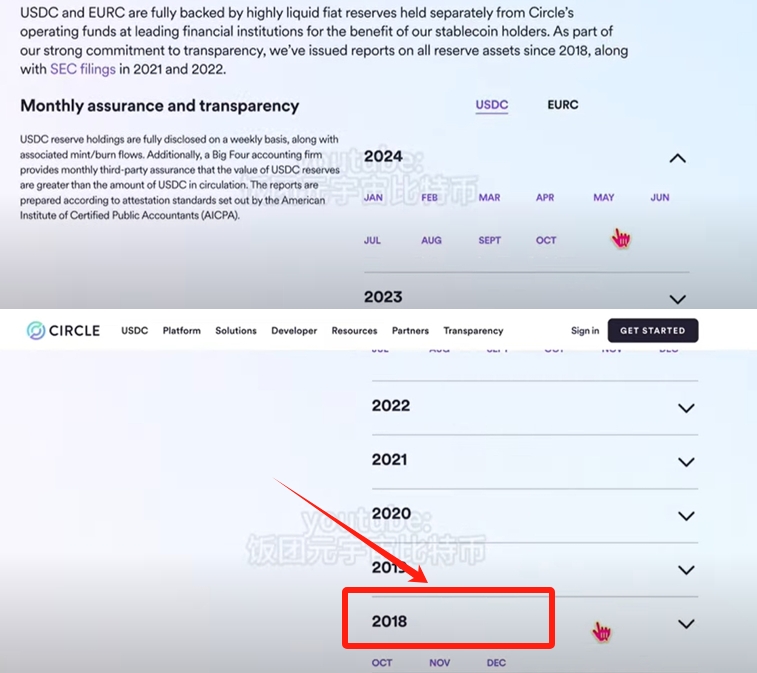Screen dimensions: 757x673
Task: Switch to the EURC tab
Action: pyautogui.click(x=562, y=105)
